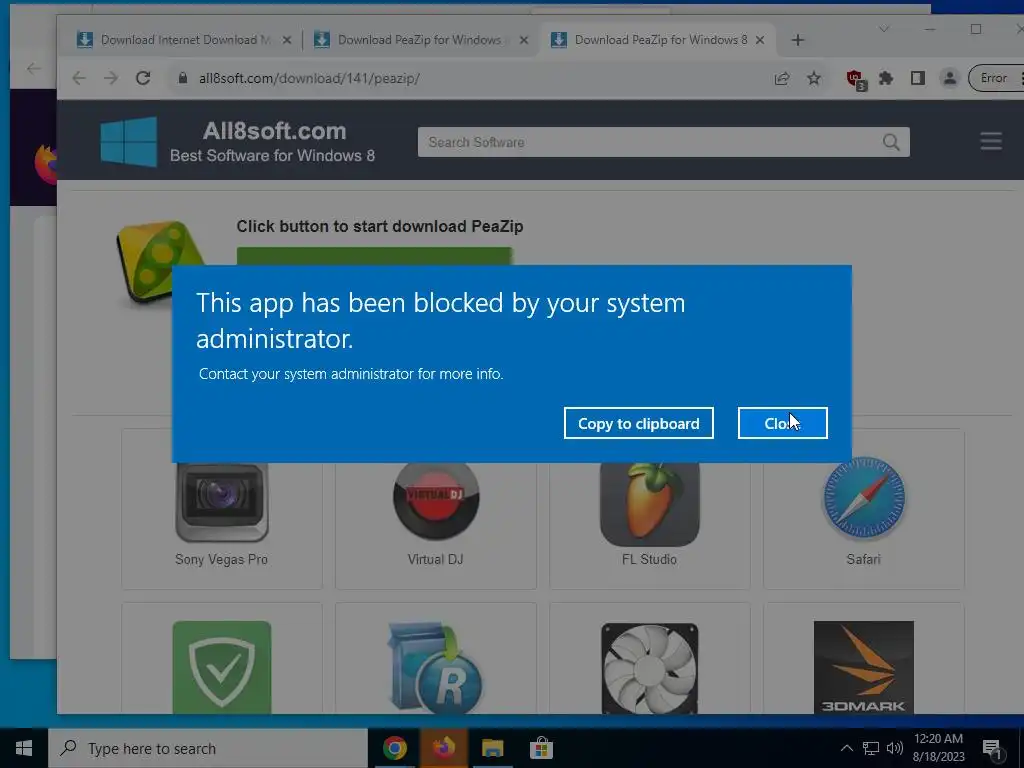Open Chrome profile avatar
1024x768 pixels.
[x=950, y=78]
